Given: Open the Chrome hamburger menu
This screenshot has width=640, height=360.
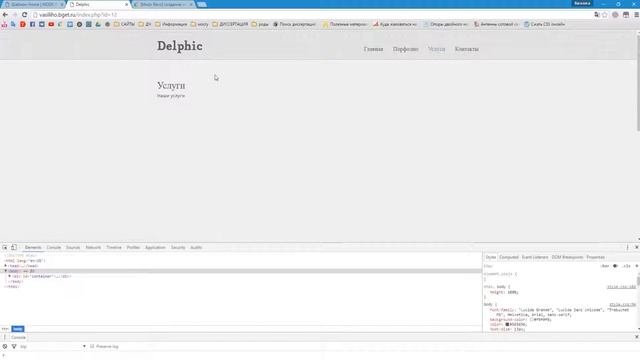Looking at the screenshot, I should (x=636, y=15).
